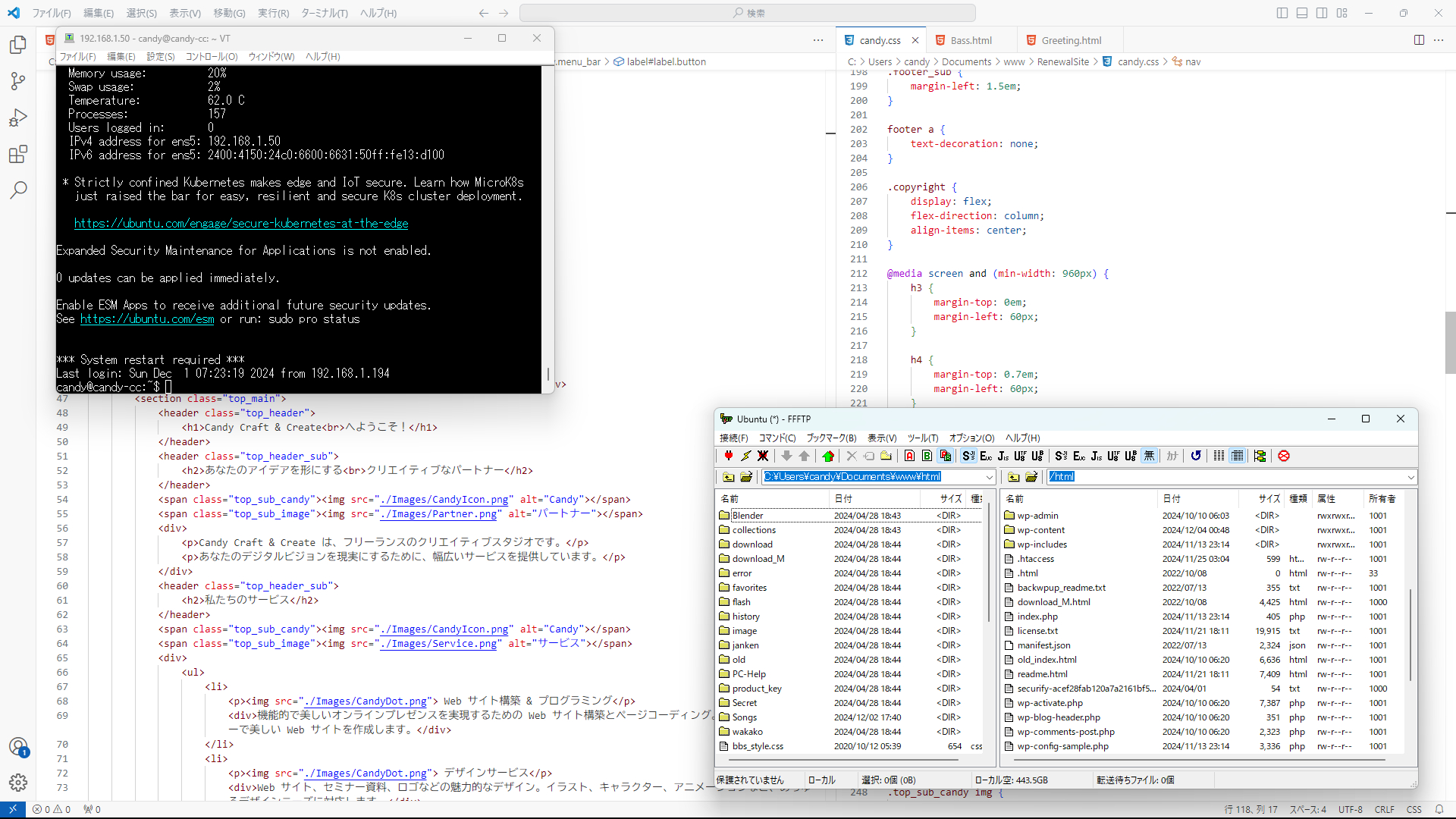The height and width of the screenshot is (819, 1456).
Task: Open the more actions ellipsis for the right editor
Action: pyautogui.click(x=1439, y=40)
